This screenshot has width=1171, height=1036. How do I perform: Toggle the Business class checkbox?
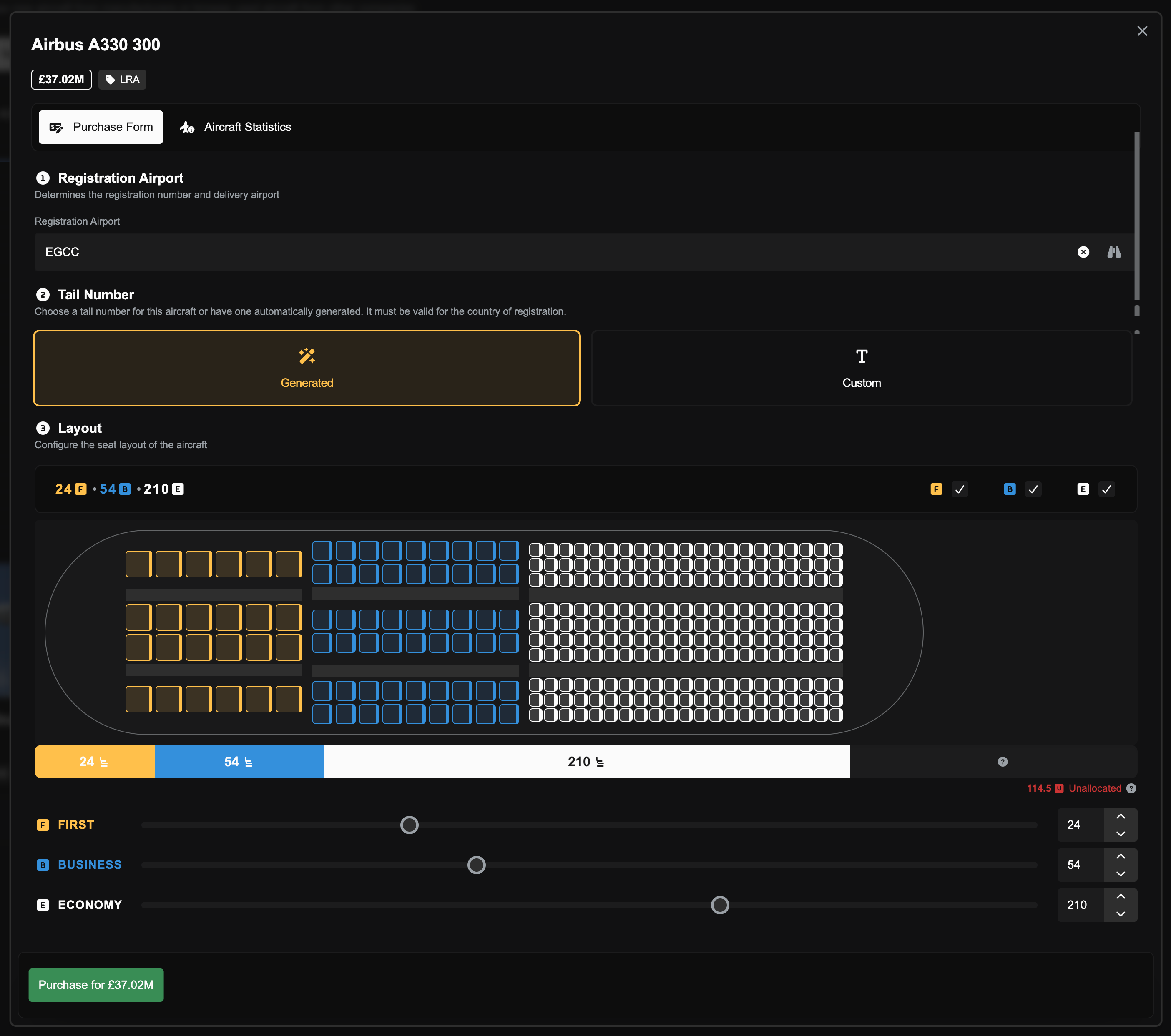pos(1033,489)
